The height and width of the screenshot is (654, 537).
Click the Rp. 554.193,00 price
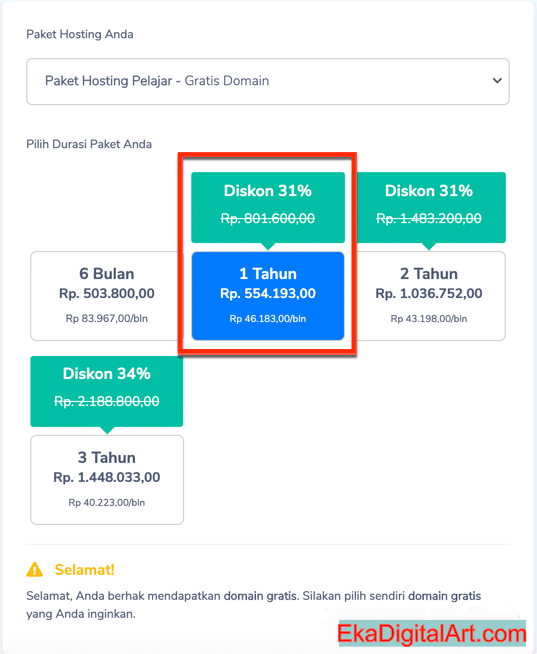[268, 293]
